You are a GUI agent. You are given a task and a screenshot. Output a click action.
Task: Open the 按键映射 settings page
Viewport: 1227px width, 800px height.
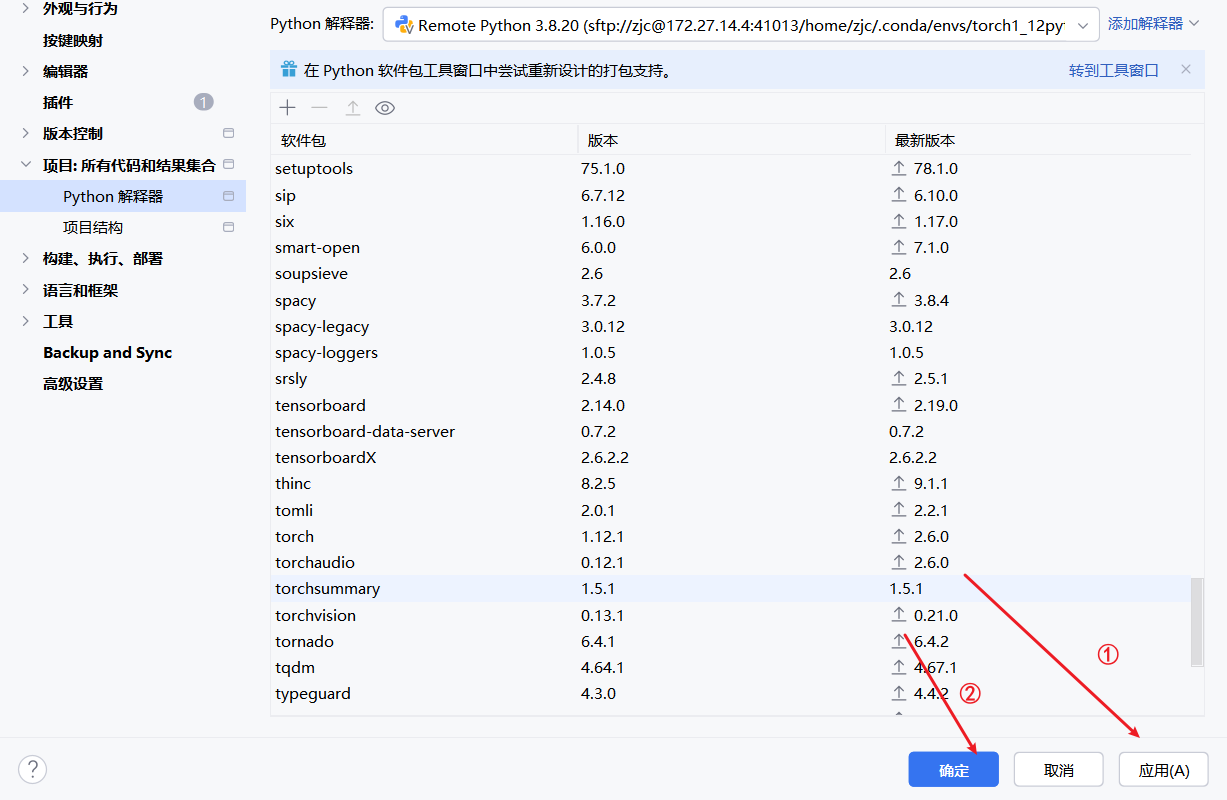pos(73,40)
